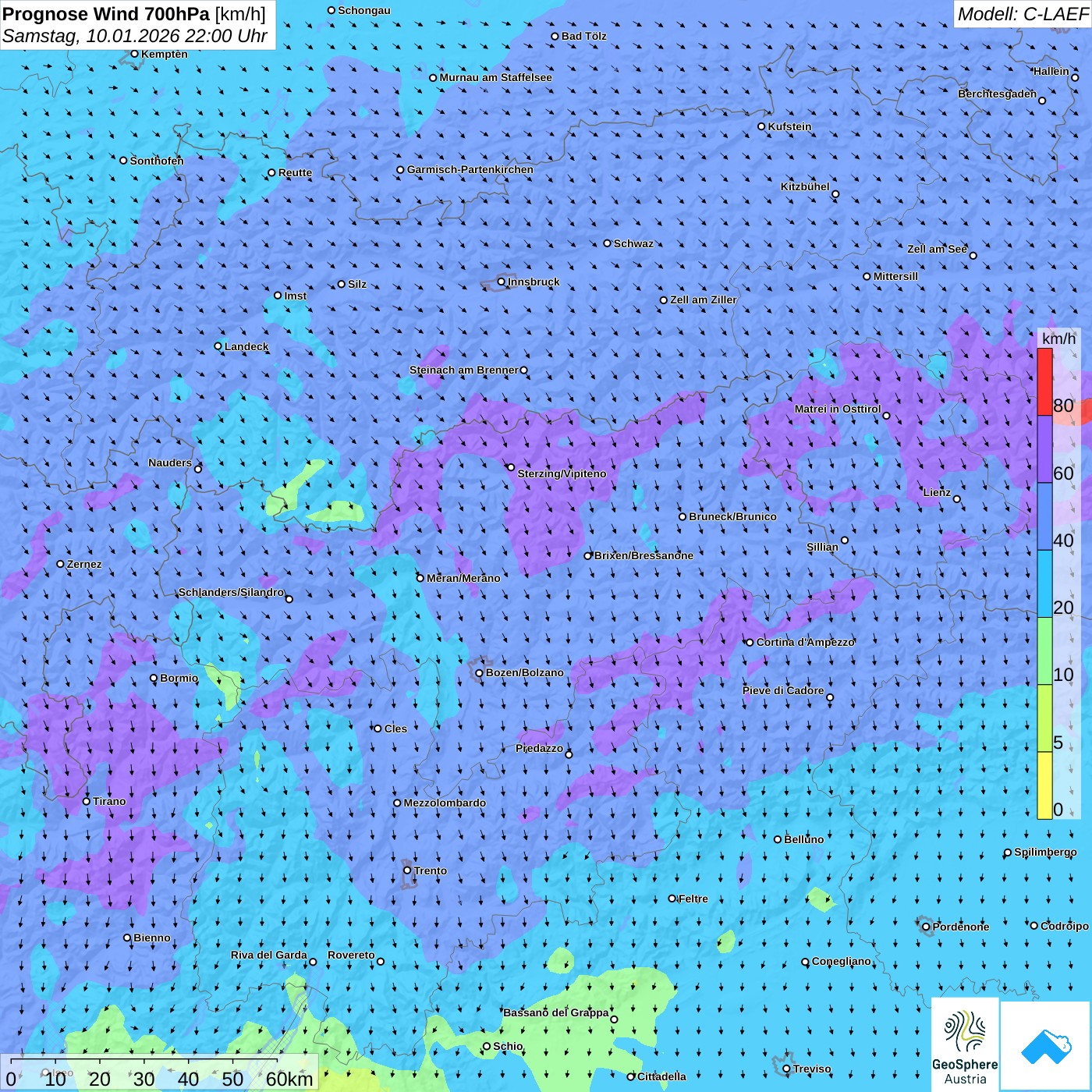
Task: Click the Kempten label
Action: click(165, 54)
